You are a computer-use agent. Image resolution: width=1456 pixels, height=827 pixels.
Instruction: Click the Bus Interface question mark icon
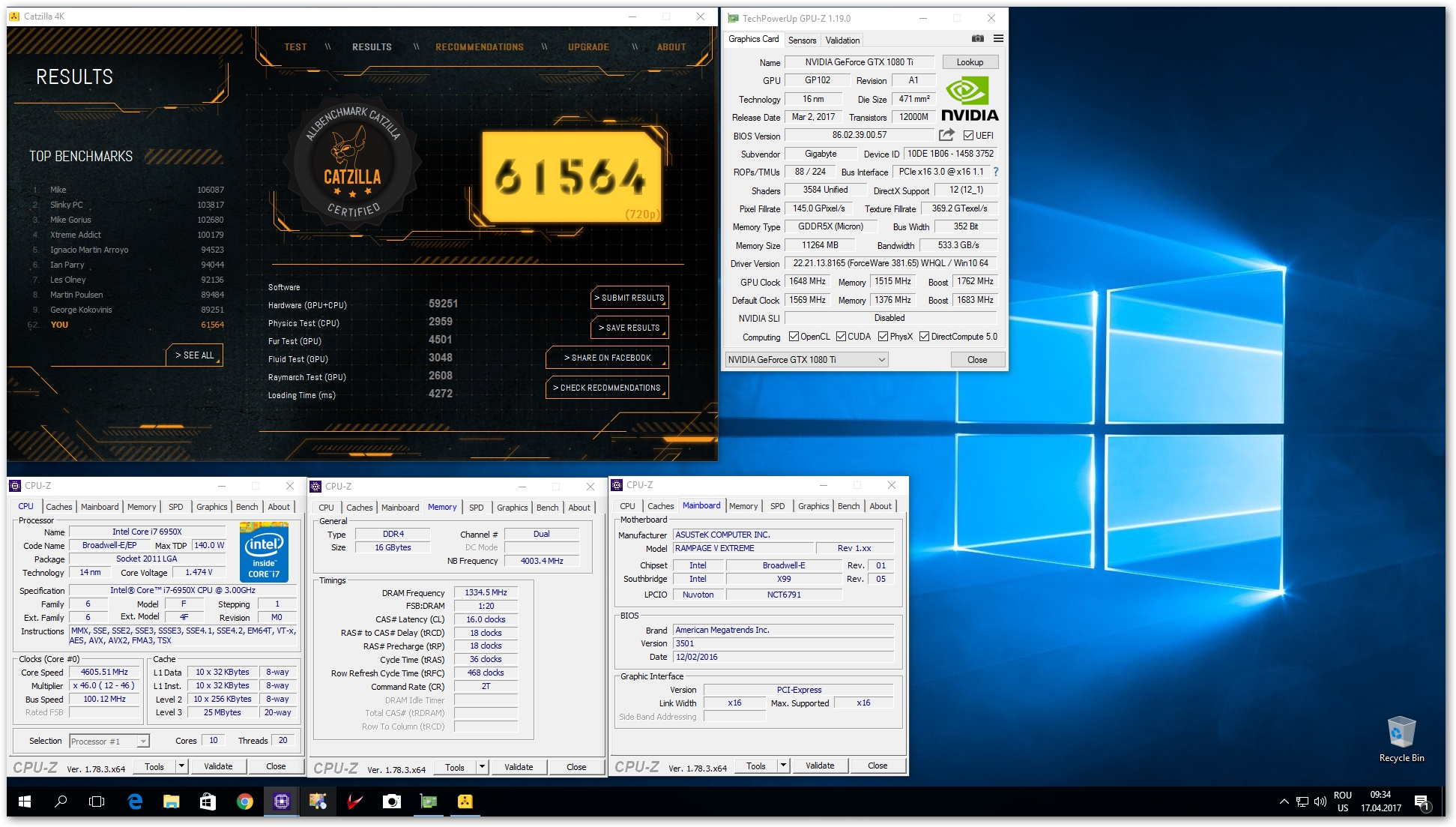996,172
